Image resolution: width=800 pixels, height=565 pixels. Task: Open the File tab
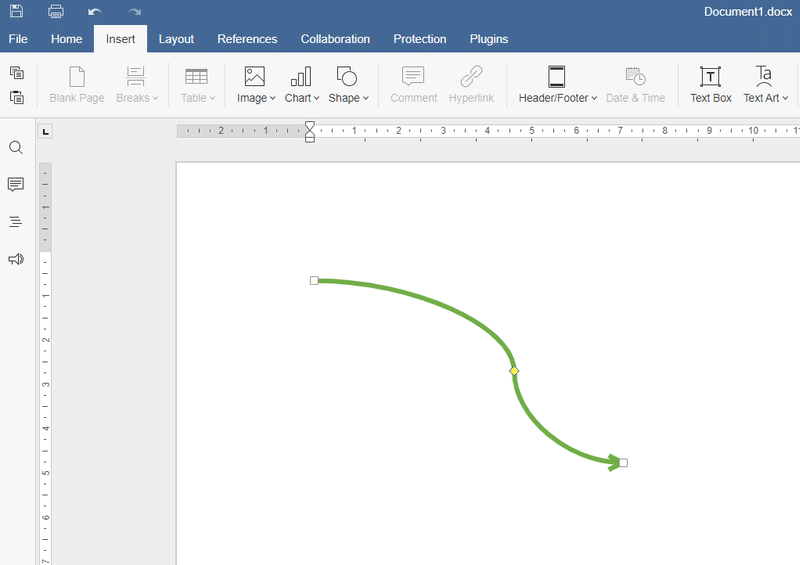tap(18, 39)
